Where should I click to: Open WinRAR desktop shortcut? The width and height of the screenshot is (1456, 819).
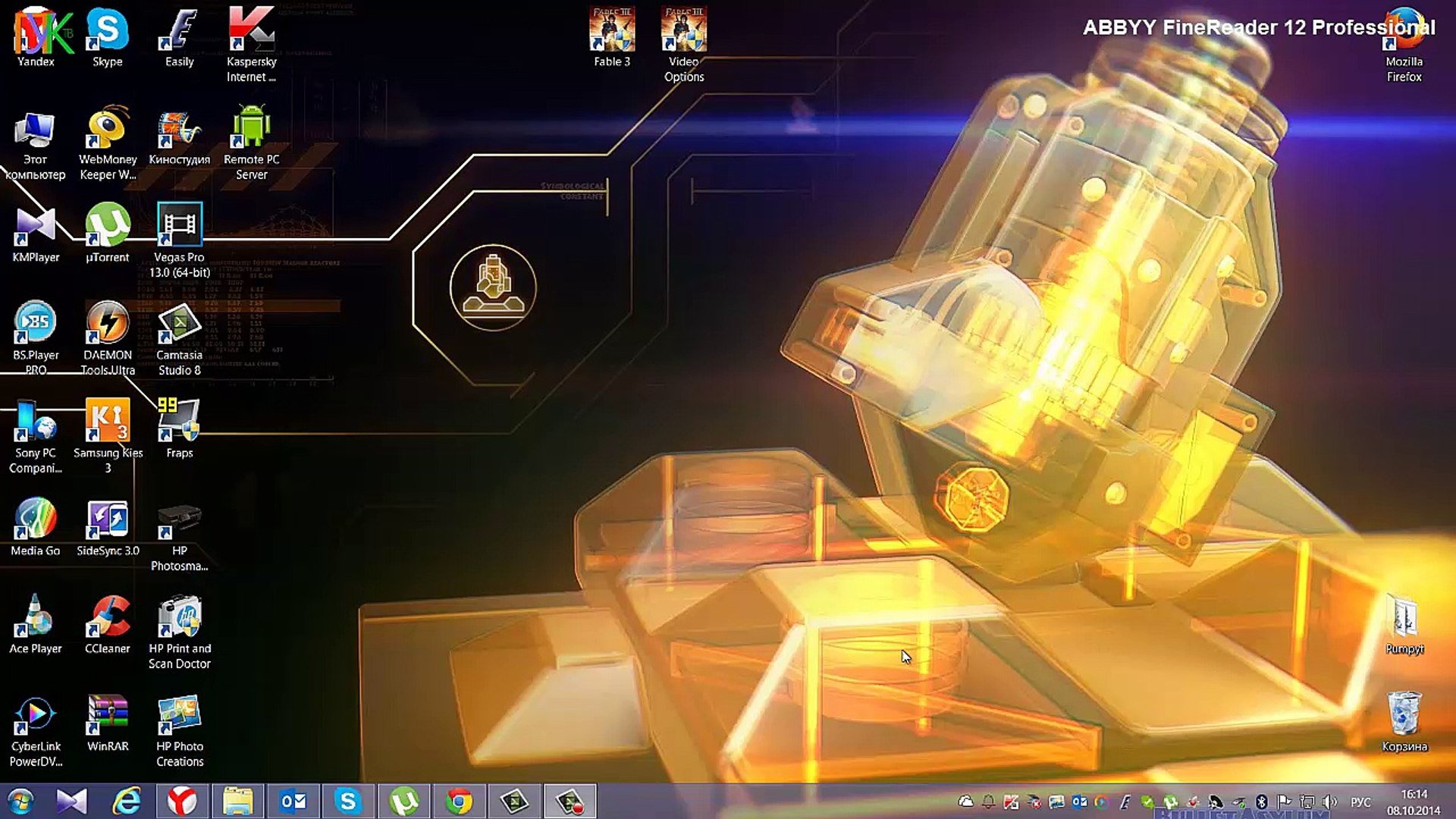click(108, 723)
